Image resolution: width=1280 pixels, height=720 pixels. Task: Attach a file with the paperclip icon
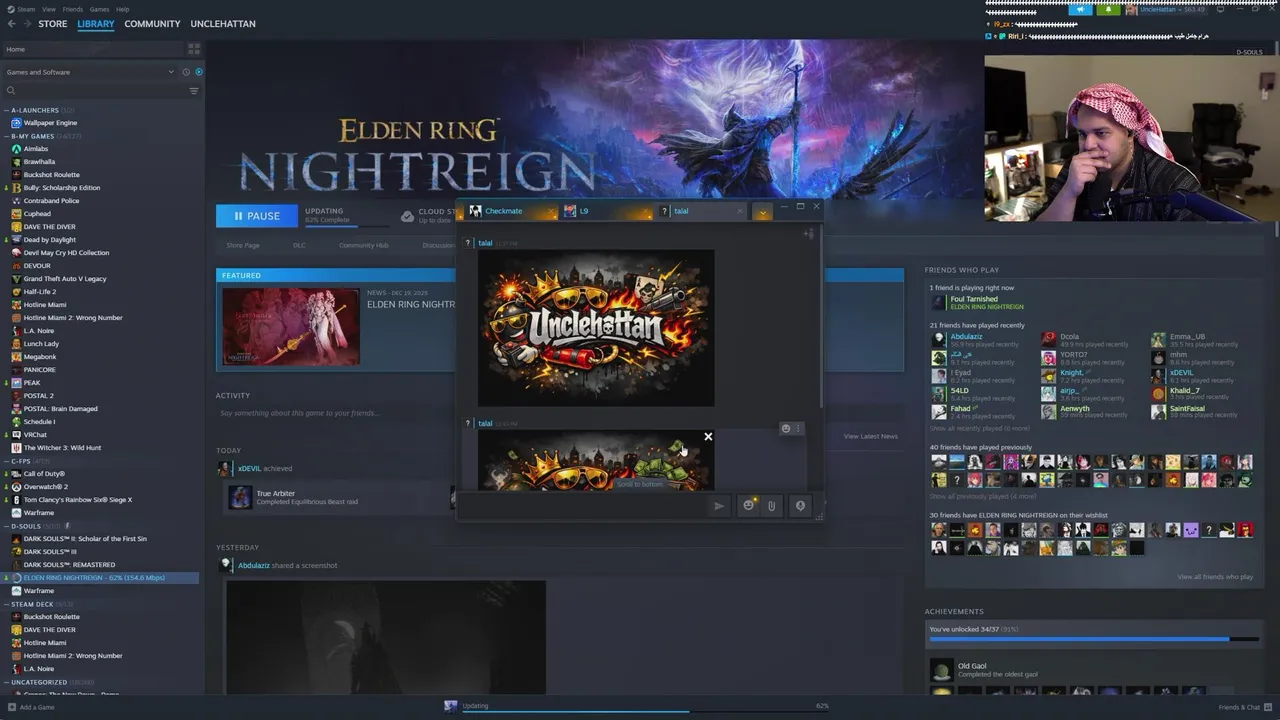pos(771,506)
